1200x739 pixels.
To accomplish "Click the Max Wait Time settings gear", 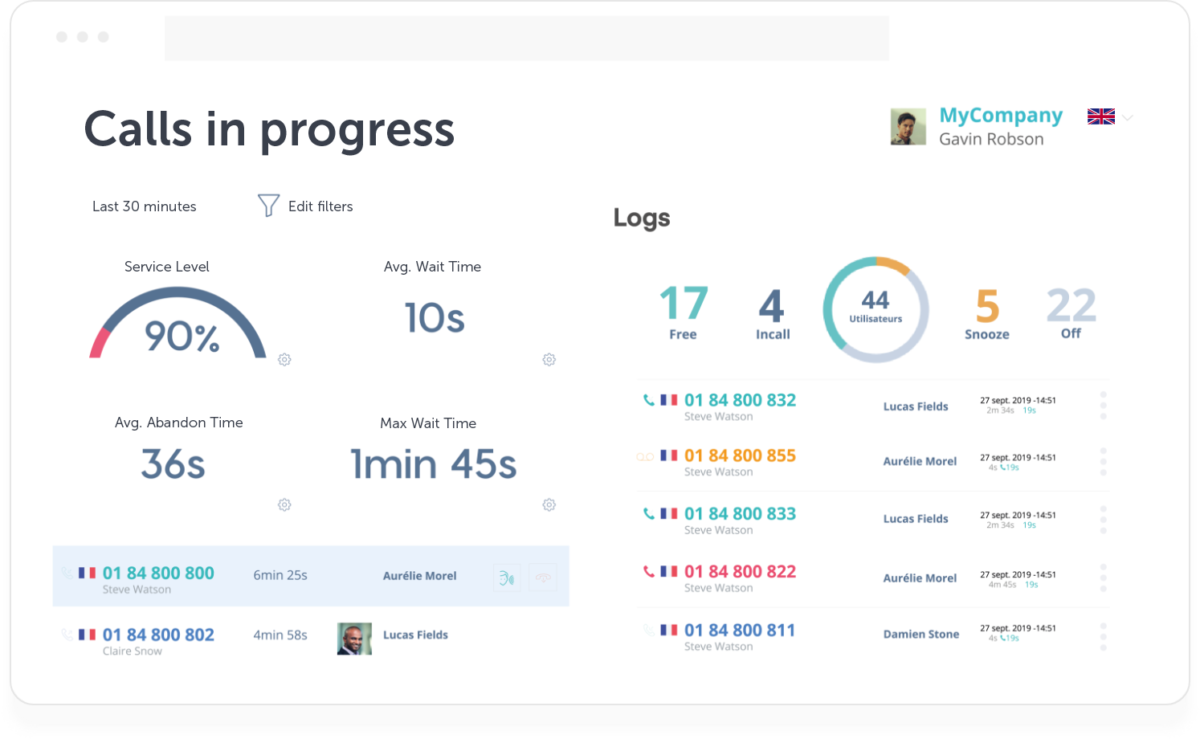I will tap(549, 505).
